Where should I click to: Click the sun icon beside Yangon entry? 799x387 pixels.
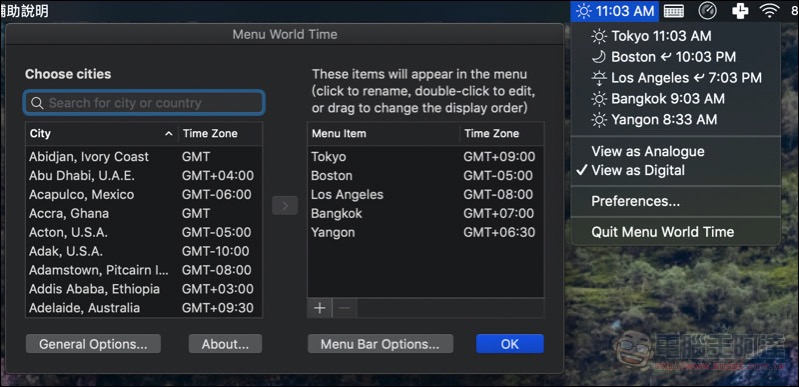(599, 120)
